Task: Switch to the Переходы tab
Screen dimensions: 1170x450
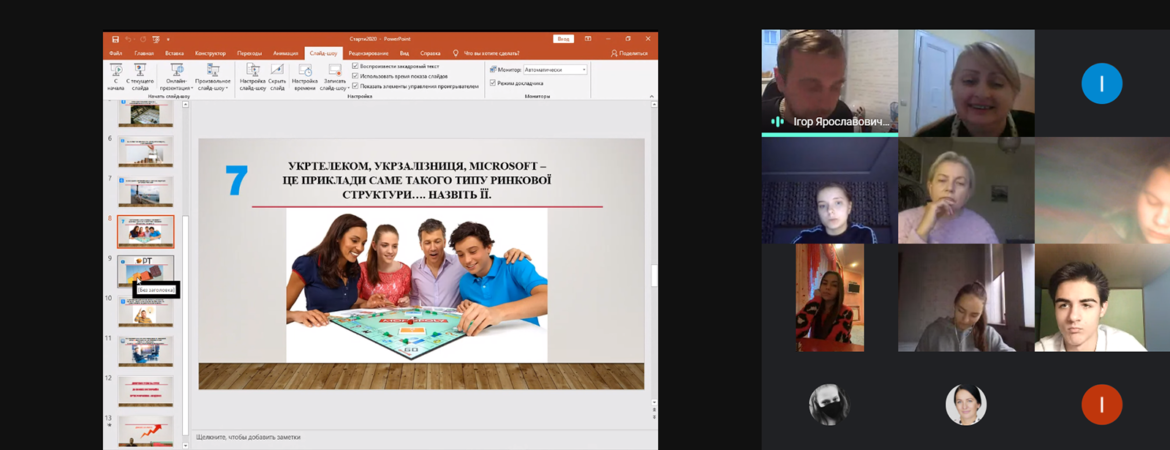Action: point(249,54)
